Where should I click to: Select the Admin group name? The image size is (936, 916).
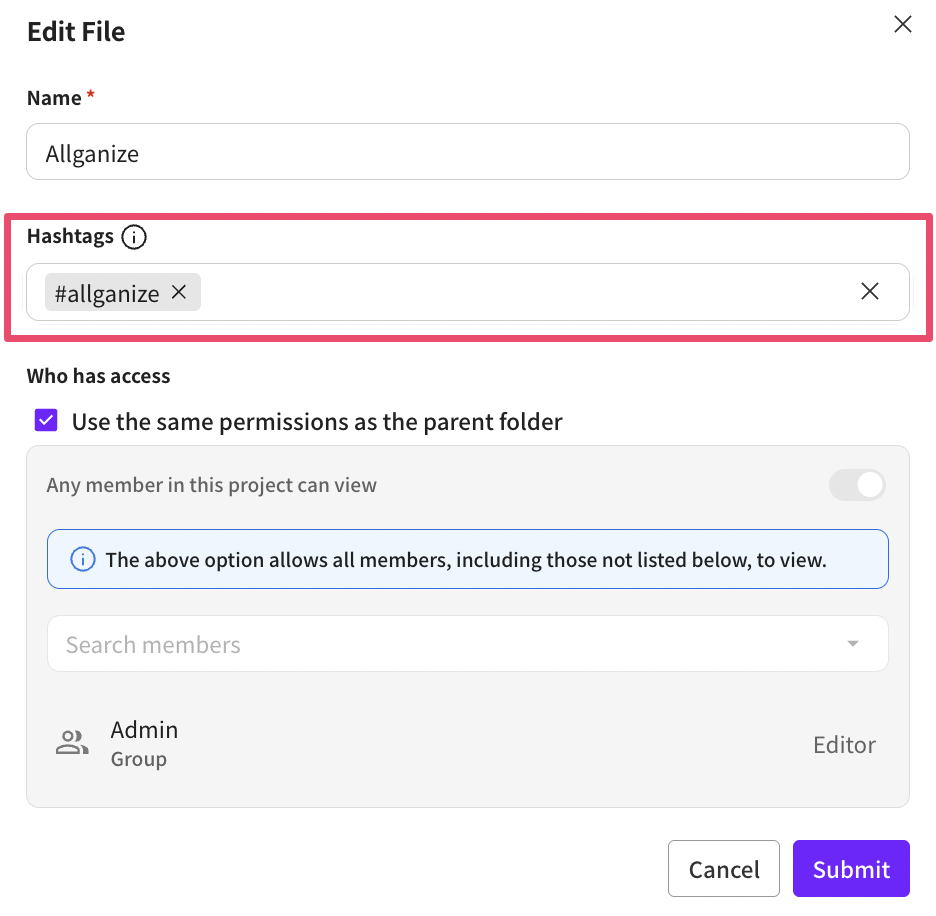[x=144, y=730]
